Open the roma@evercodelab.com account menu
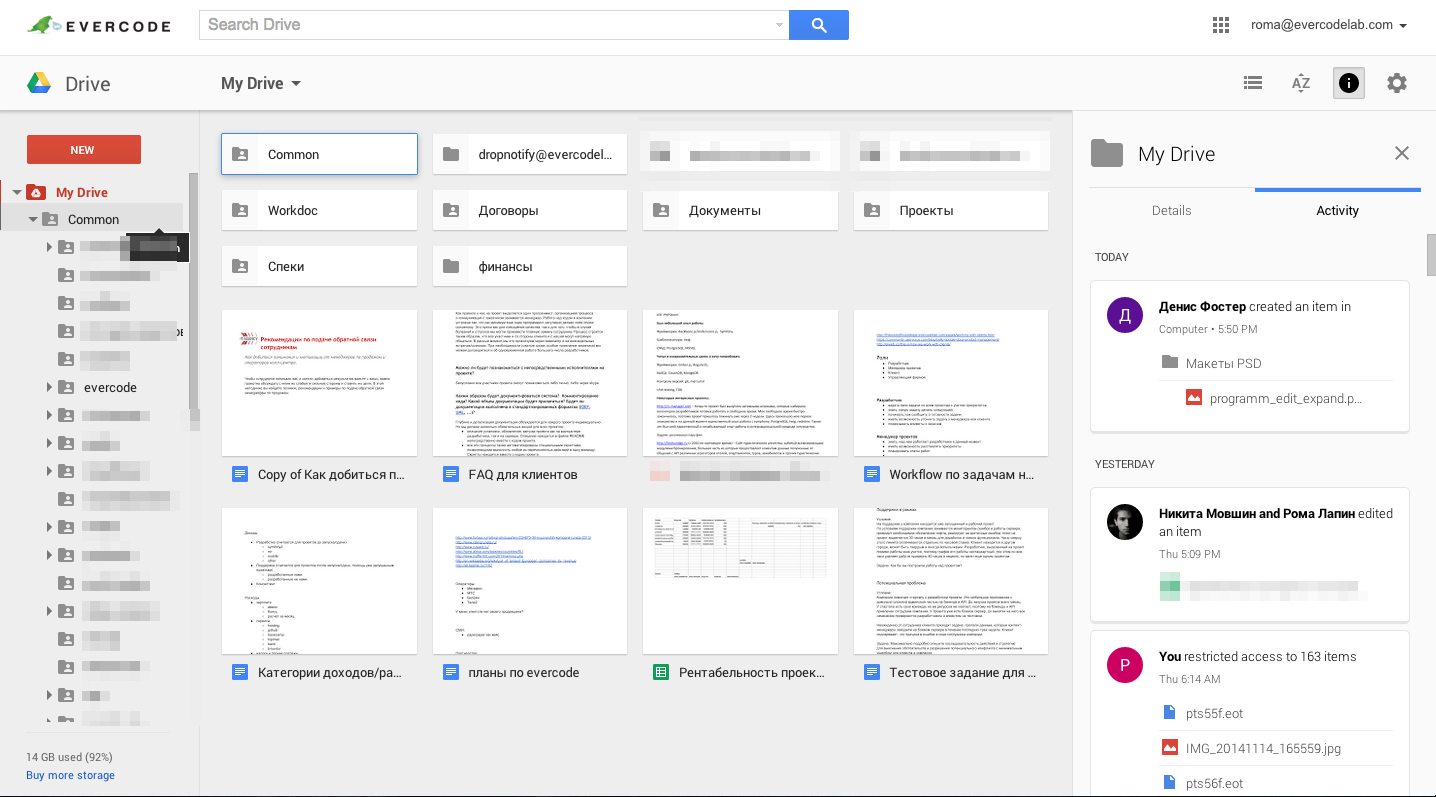Screen dimensions: 1436x797 tap(1328, 25)
